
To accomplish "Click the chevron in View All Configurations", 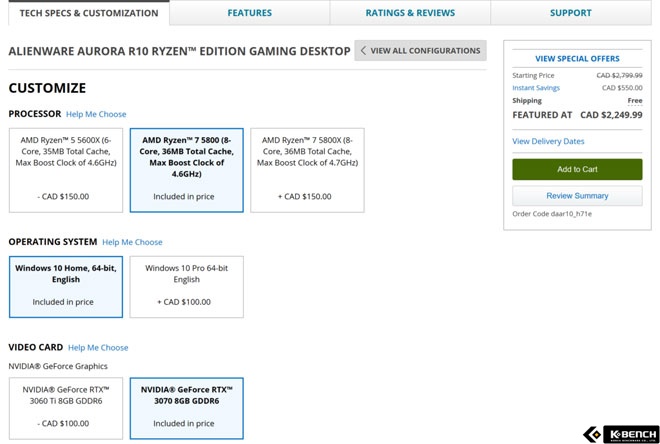I will coord(363,51).
